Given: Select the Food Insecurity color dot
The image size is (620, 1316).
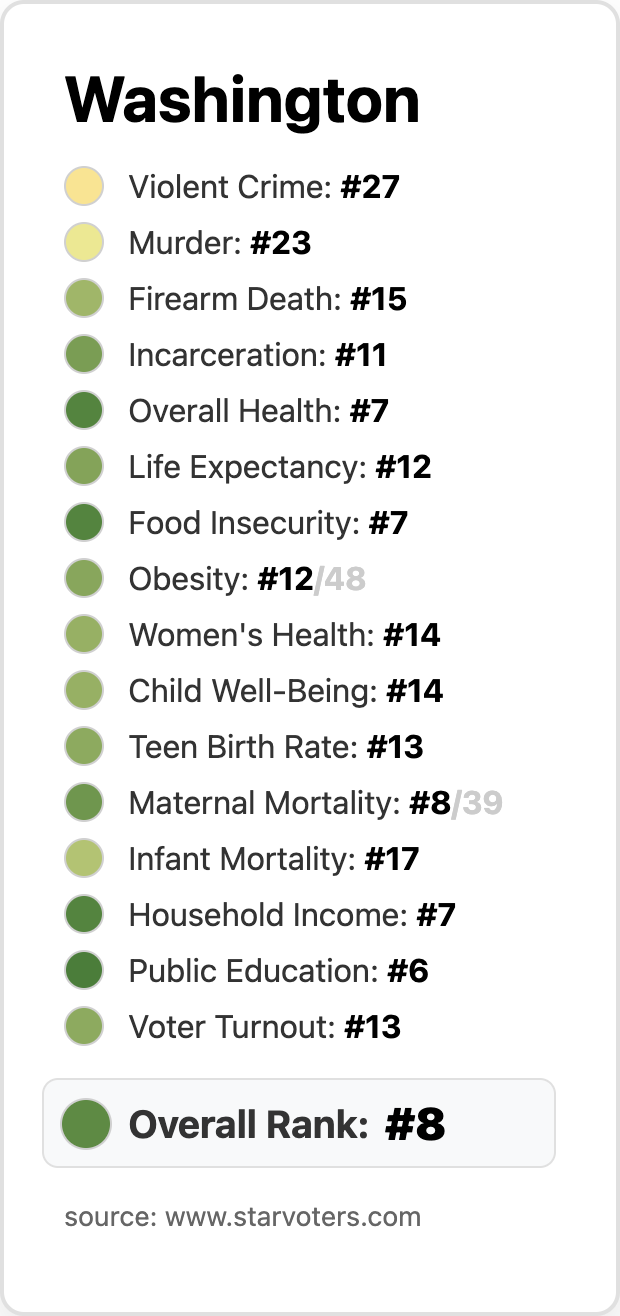Looking at the screenshot, I should coord(84,523).
